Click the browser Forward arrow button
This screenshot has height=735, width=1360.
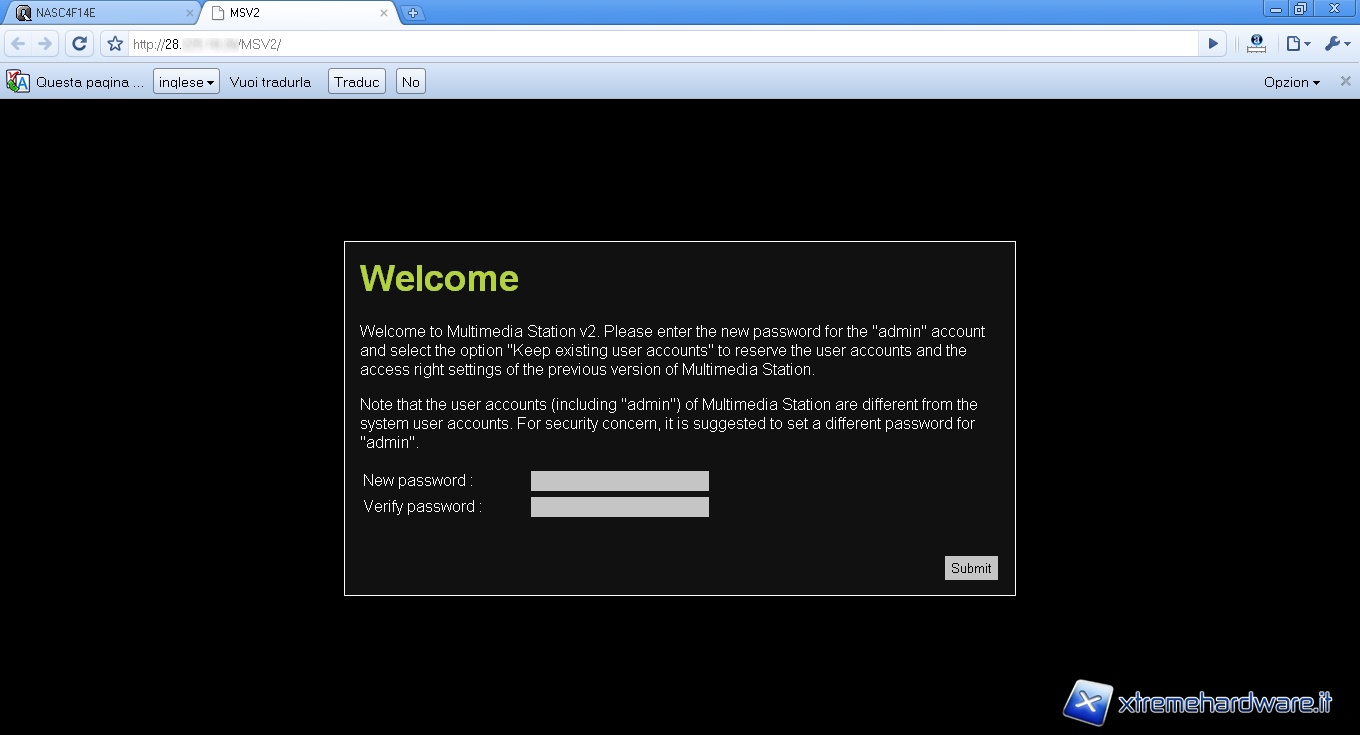tap(45, 44)
